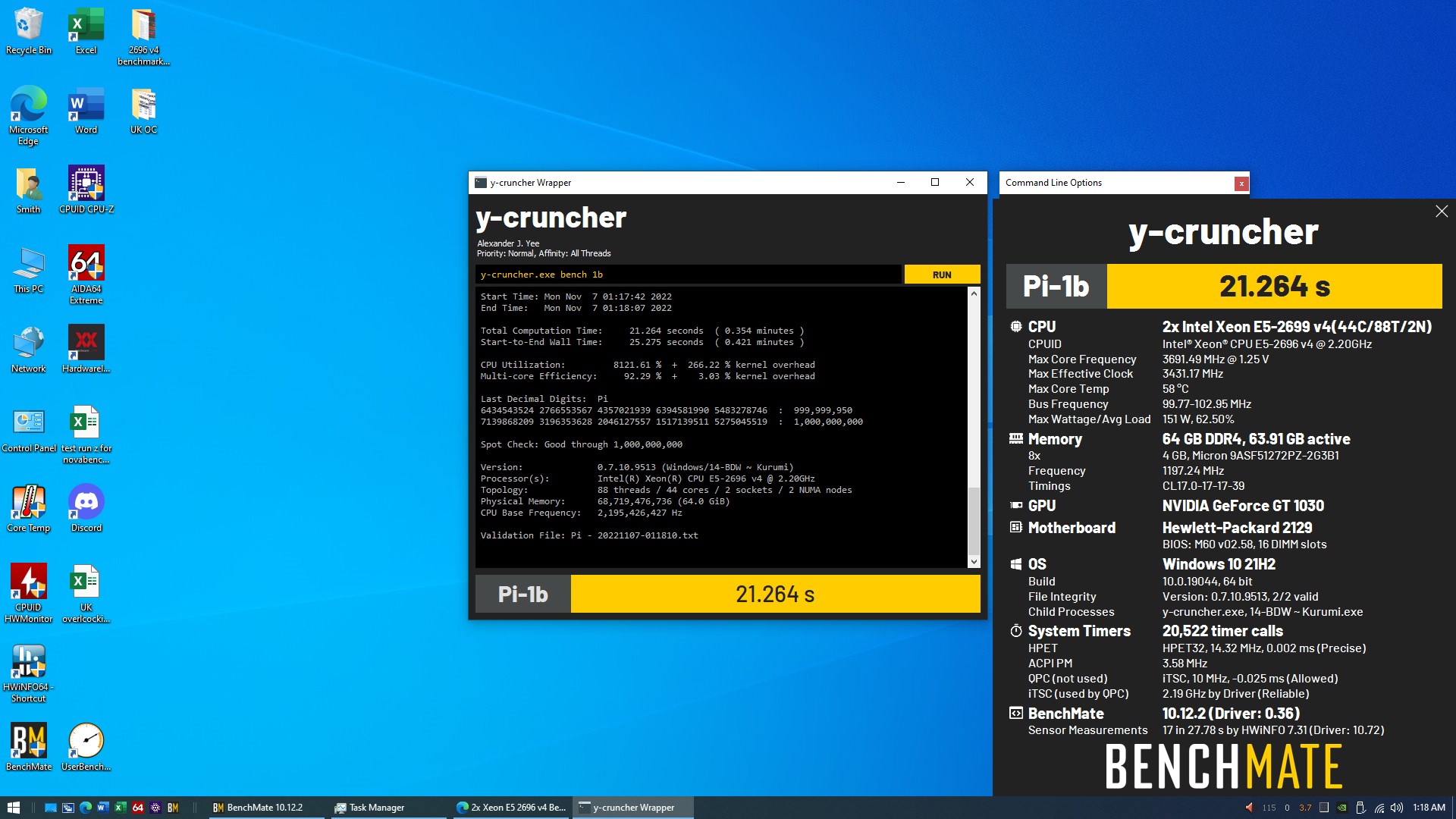Open the volume speaker tray icon
The image size is (1456, 819).
(x=1397, y=808)
